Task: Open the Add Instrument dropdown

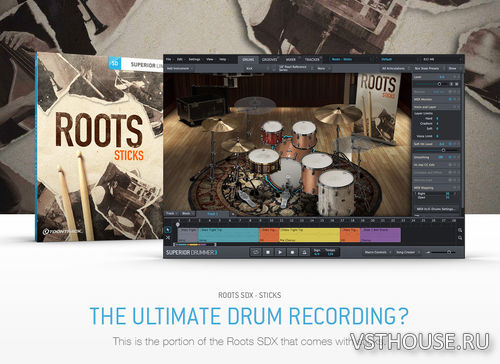Action: (179, 68)
